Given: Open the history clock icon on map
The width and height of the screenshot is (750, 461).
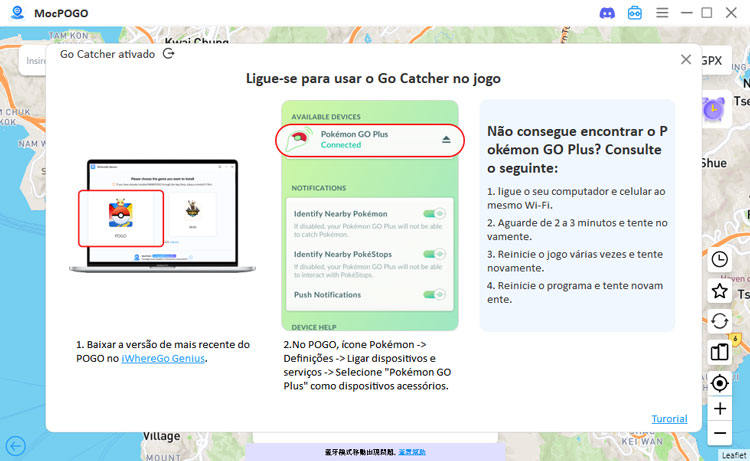Looking at the screenshot, I should [719, 259].
